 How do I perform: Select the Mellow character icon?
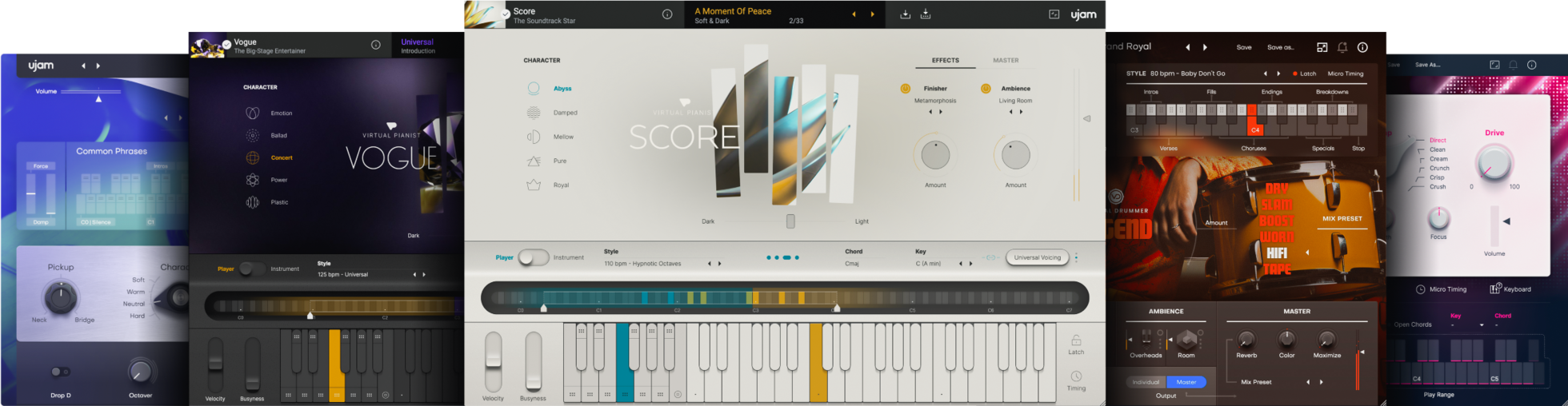[x=534, y=137]
